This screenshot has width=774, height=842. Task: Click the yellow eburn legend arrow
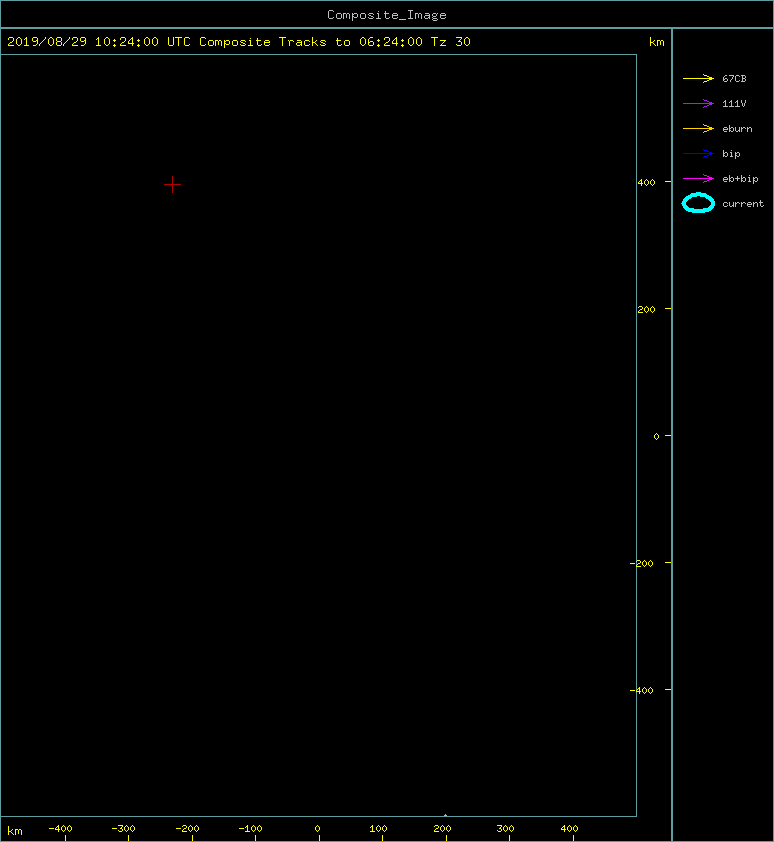coord(698,129)
